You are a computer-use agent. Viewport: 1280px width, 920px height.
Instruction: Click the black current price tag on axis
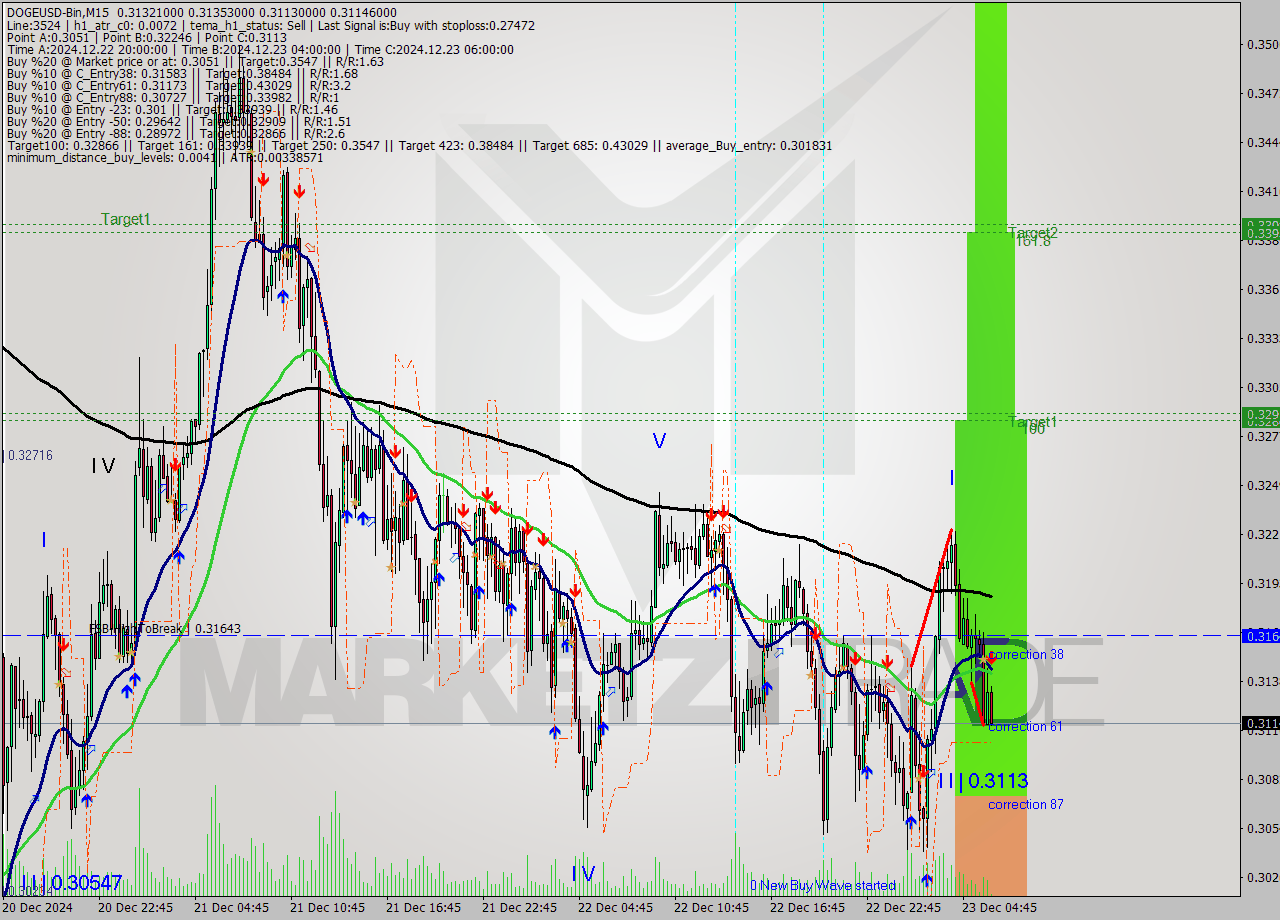click(x=1260, y=723)
